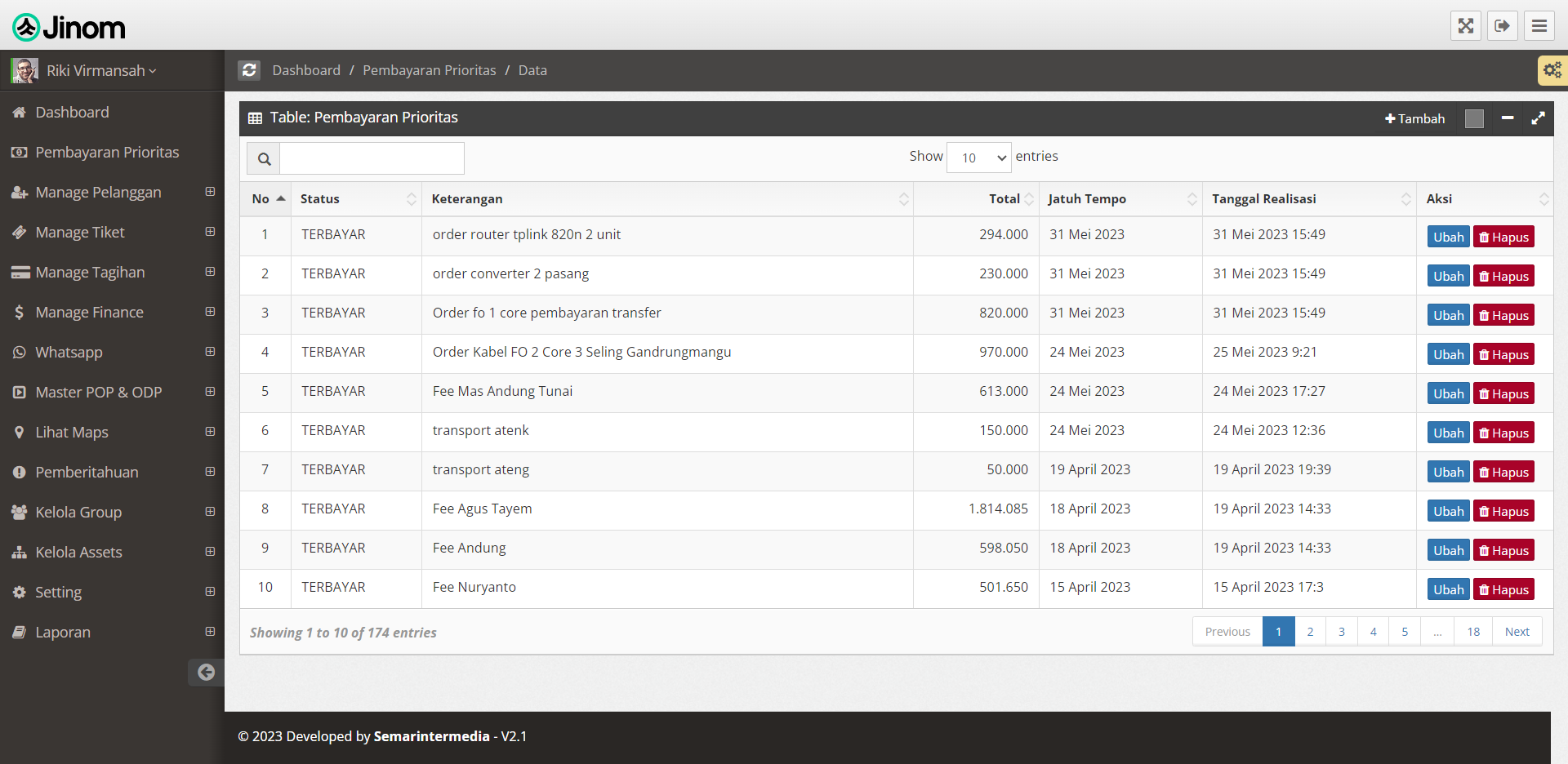Go to pagination page 5
1568x764 pixels.
point(1405,632)
